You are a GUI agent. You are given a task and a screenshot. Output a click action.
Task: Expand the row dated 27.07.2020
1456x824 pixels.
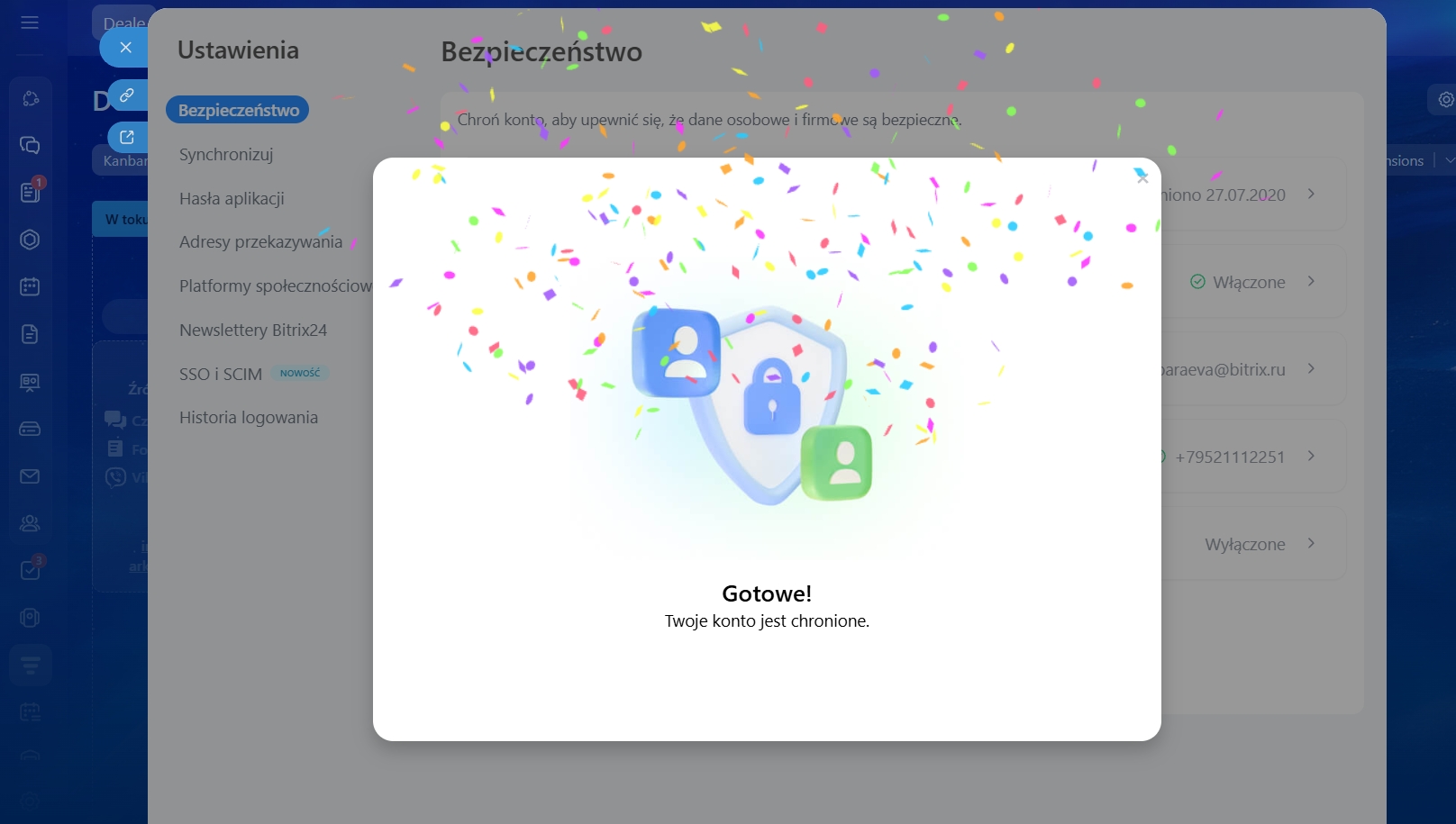point(1311,194)
